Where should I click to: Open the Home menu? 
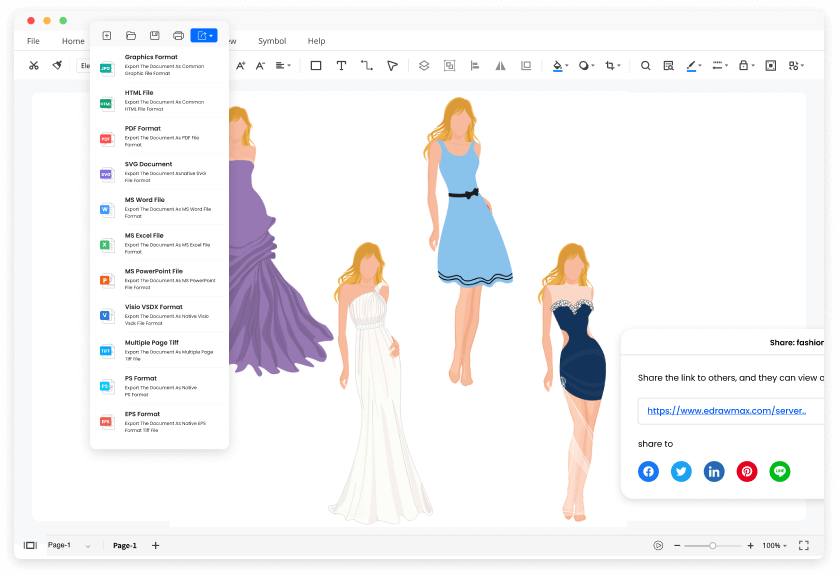click(73, 41)
